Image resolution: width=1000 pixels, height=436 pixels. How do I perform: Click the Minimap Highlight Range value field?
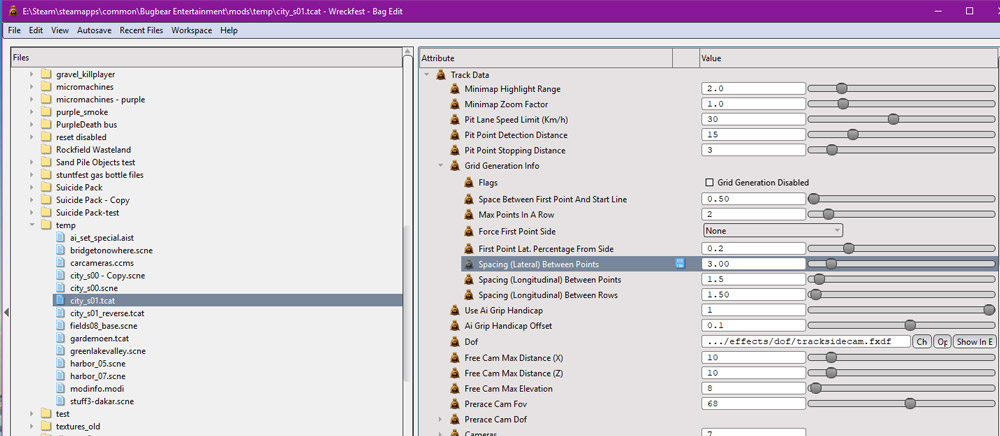click(x=753, y=89)
